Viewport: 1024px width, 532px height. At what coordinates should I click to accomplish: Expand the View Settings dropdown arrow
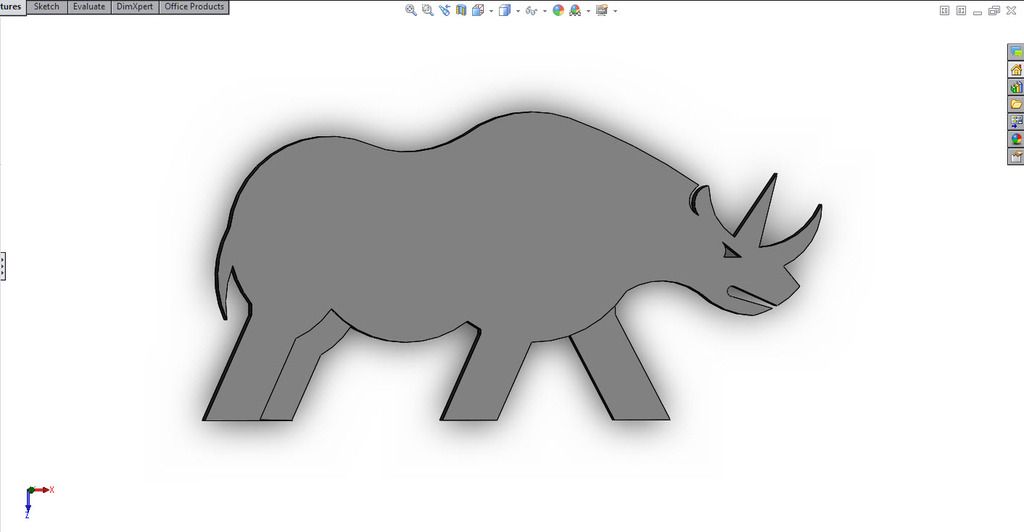(615, 11)
